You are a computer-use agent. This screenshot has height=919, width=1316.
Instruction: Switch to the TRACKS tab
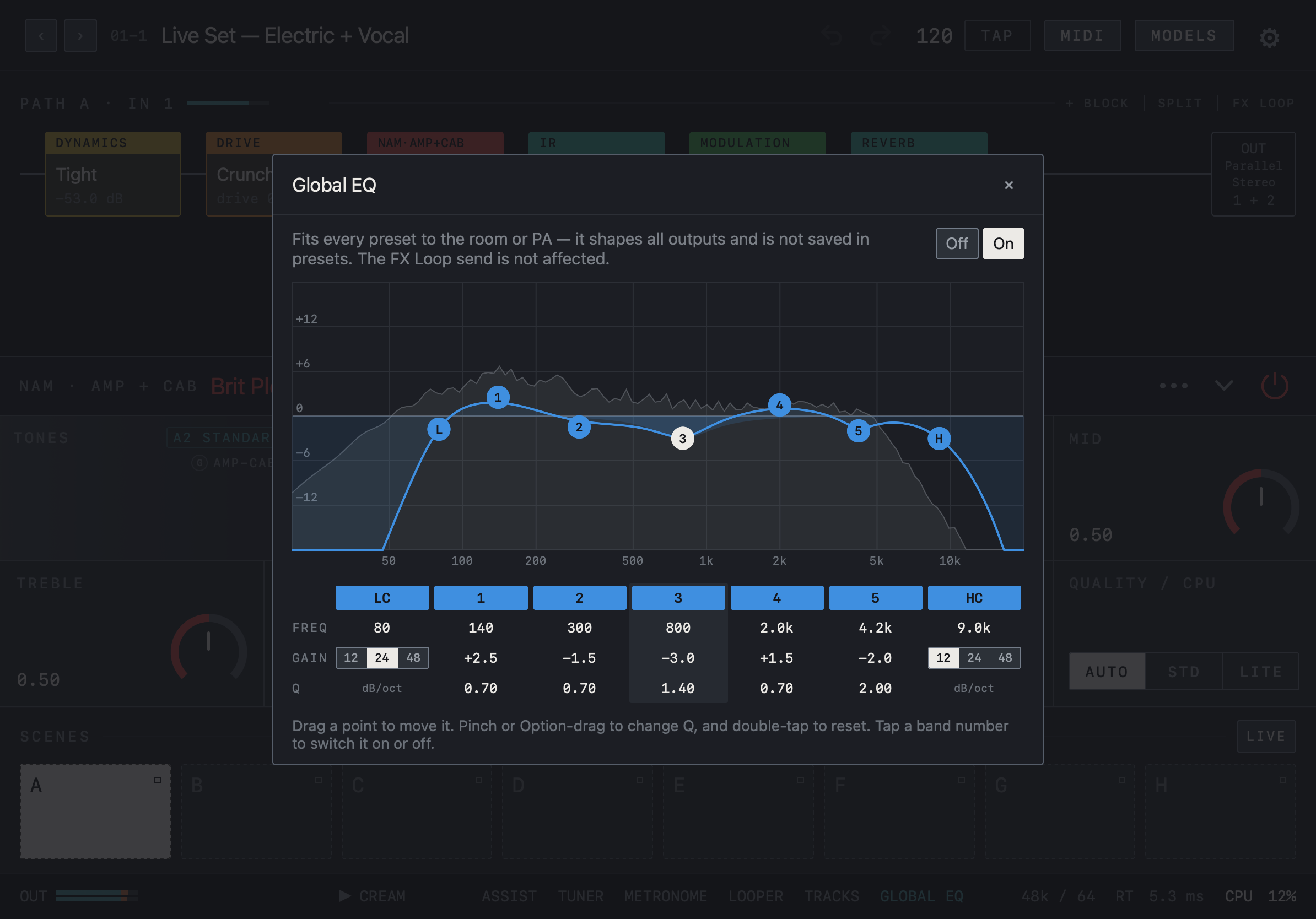point(831,896)
